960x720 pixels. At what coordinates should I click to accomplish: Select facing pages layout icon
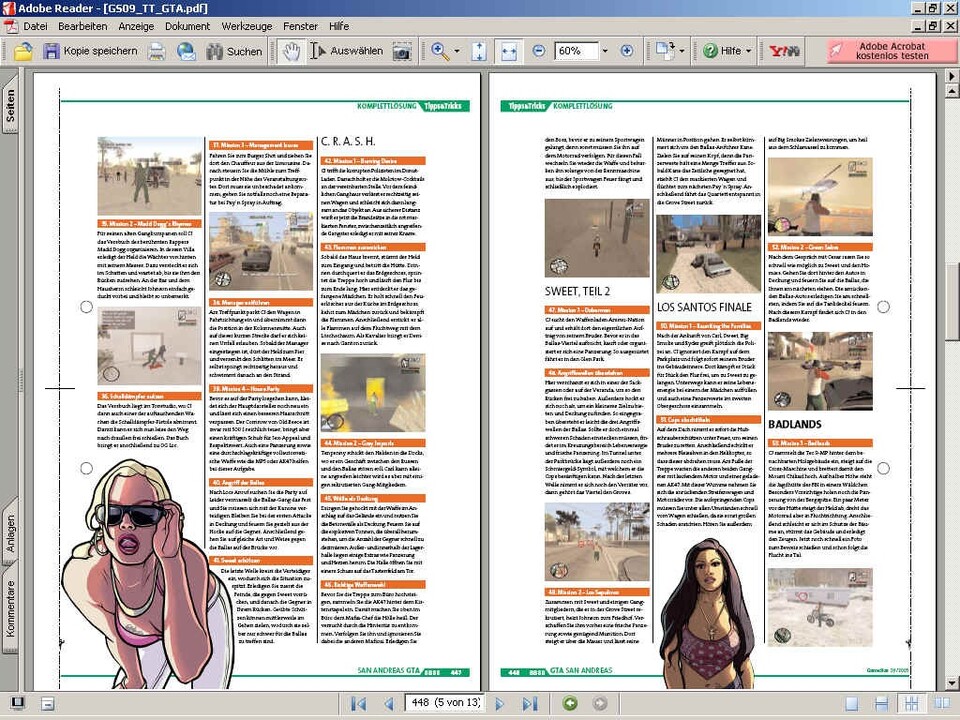point(942,704)
